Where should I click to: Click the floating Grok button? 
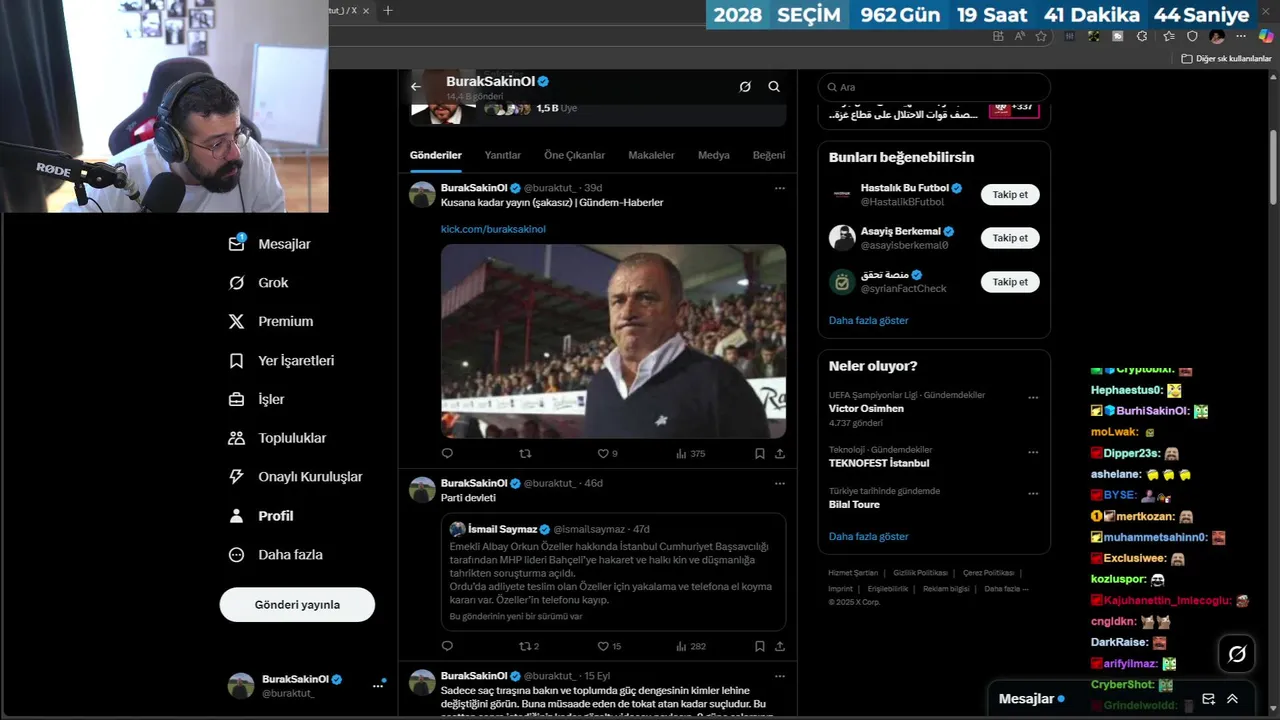(x=1237, y=654)
